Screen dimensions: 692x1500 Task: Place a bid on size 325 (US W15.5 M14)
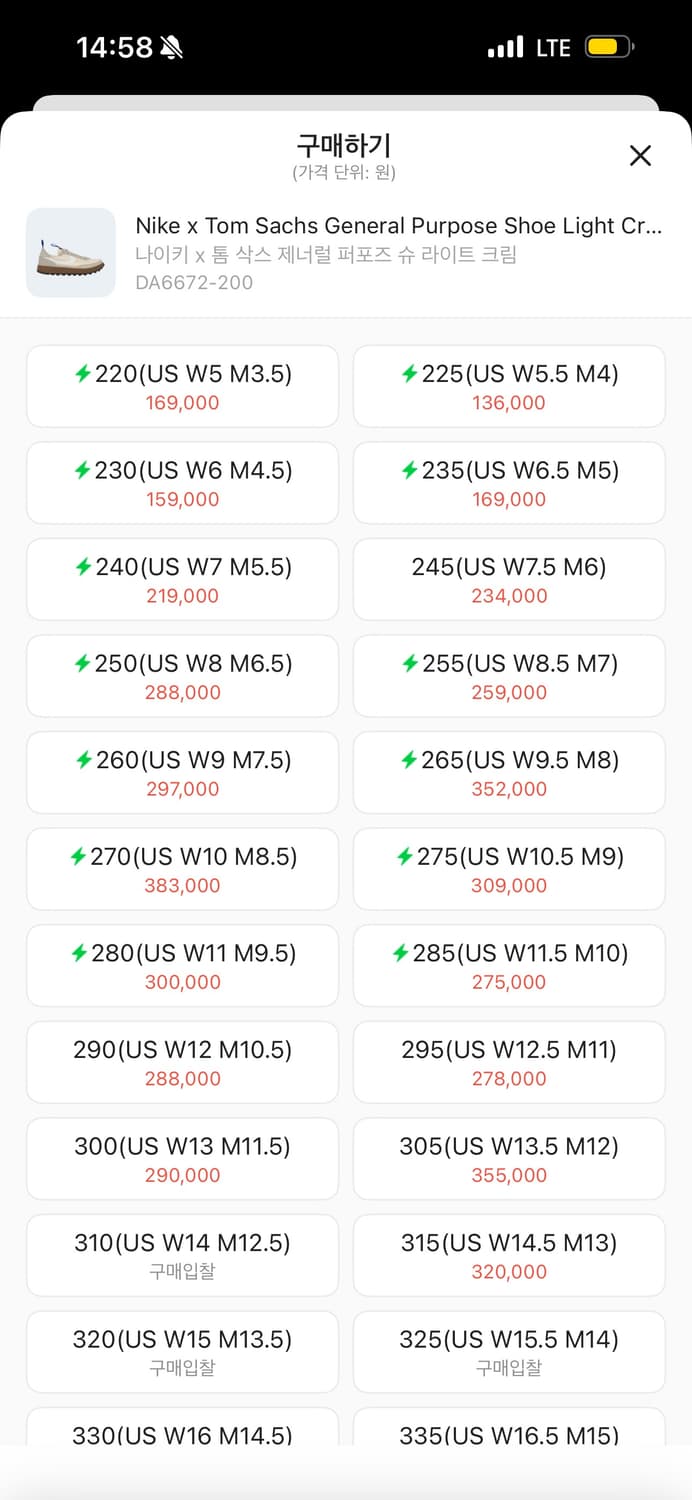point(509,1352)
